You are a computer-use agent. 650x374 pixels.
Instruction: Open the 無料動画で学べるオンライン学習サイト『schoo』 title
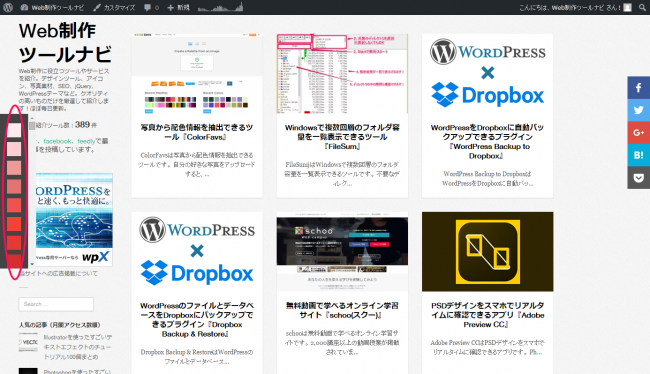tap(342, 310)
